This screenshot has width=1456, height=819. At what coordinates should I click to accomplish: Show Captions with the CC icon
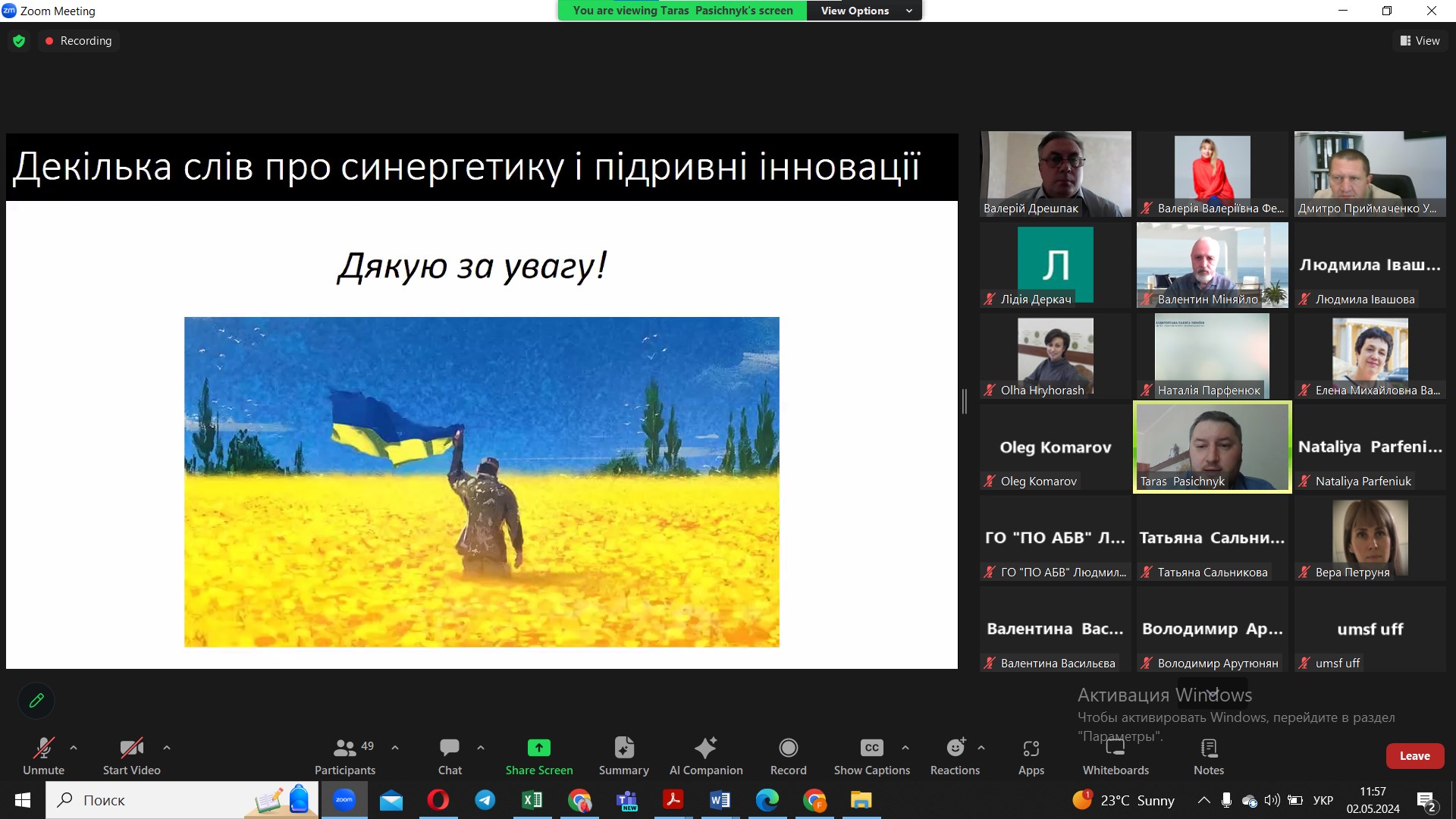pyautogui.click(x=872, y=748)
